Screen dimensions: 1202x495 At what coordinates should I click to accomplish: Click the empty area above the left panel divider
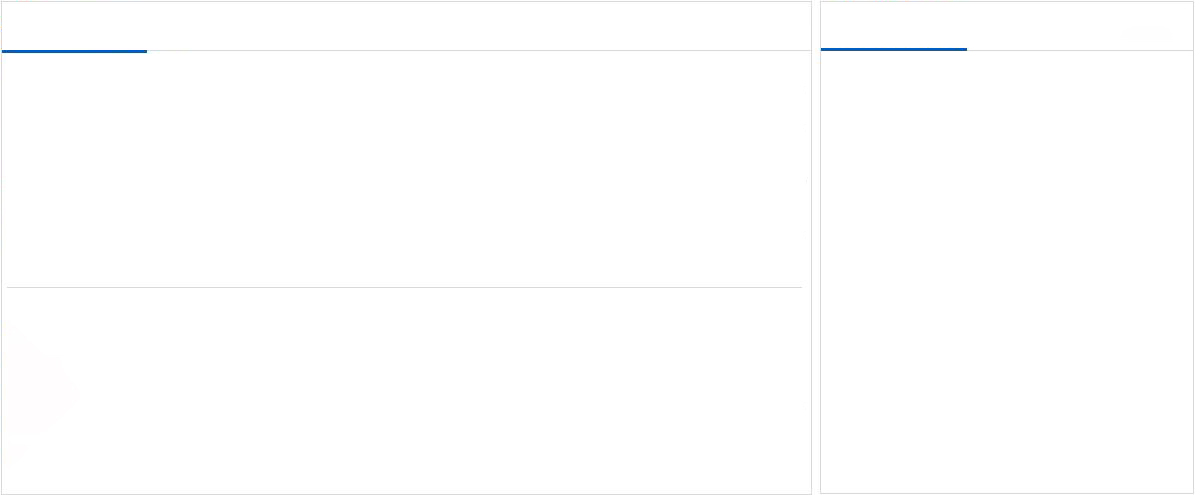click(x=404, y=168)
